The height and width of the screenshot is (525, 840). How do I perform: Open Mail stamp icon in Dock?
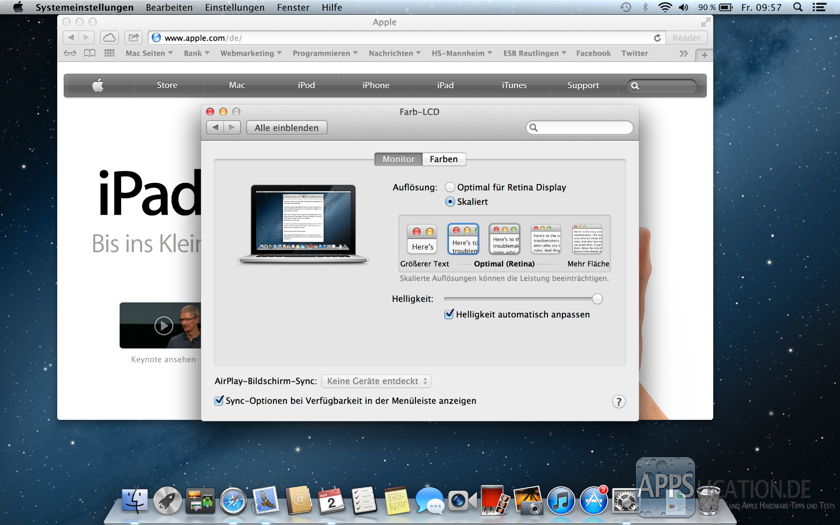[x=266, y=500]
